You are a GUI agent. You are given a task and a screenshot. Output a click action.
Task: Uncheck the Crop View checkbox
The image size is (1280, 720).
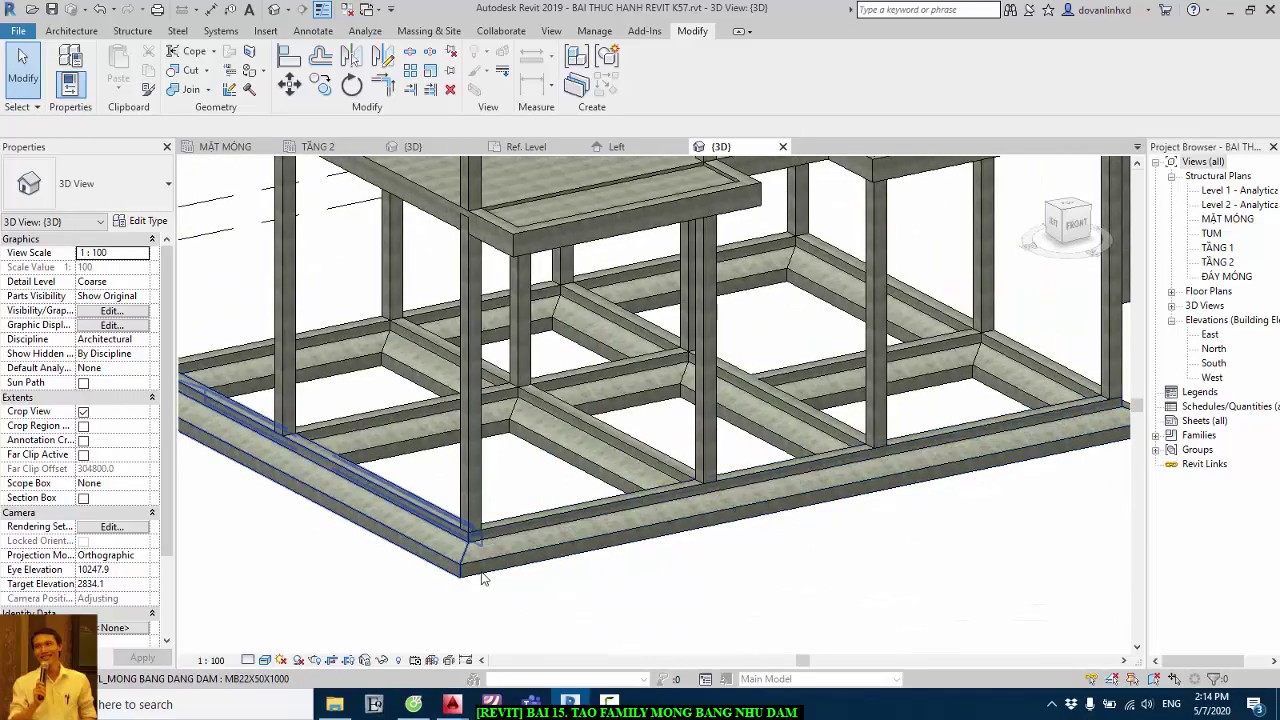click(x=83, y=412)
